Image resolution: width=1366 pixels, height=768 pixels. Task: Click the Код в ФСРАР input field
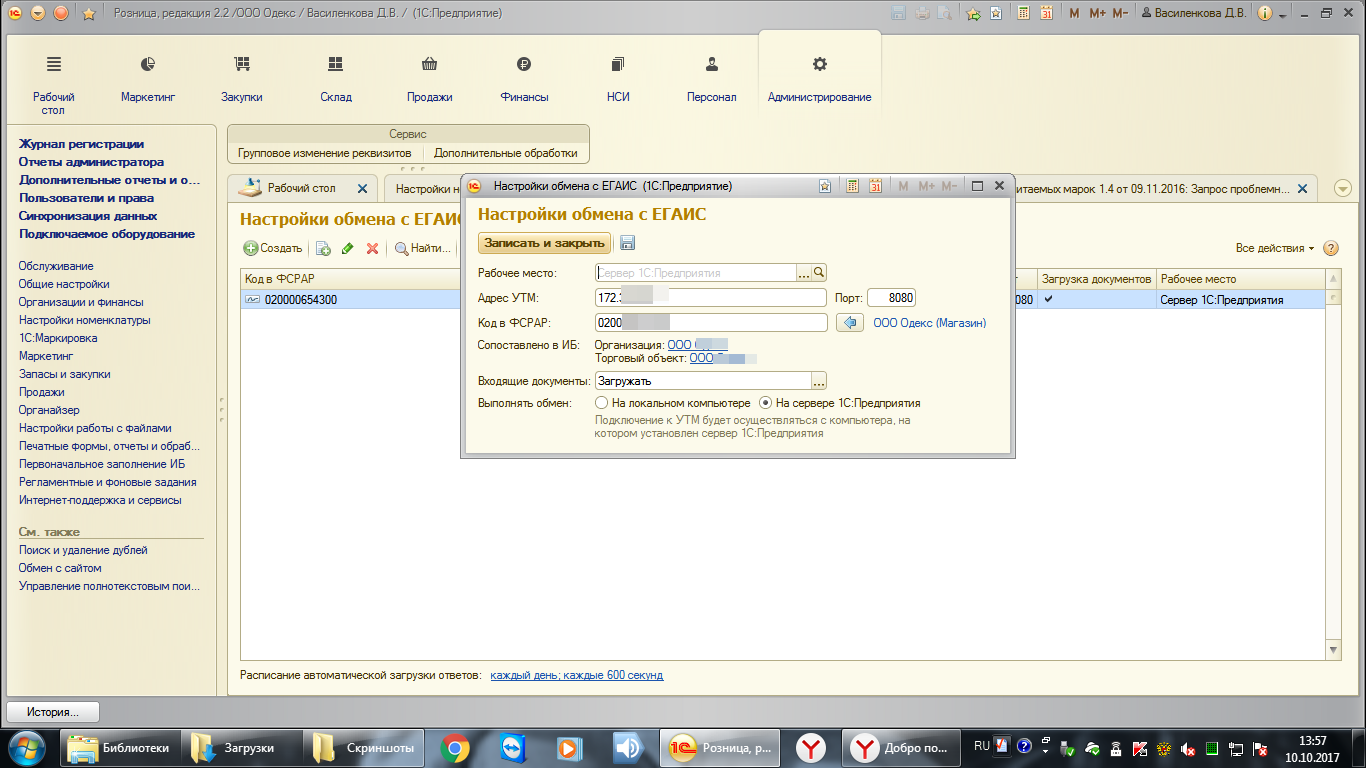click(x=711, y=322)
